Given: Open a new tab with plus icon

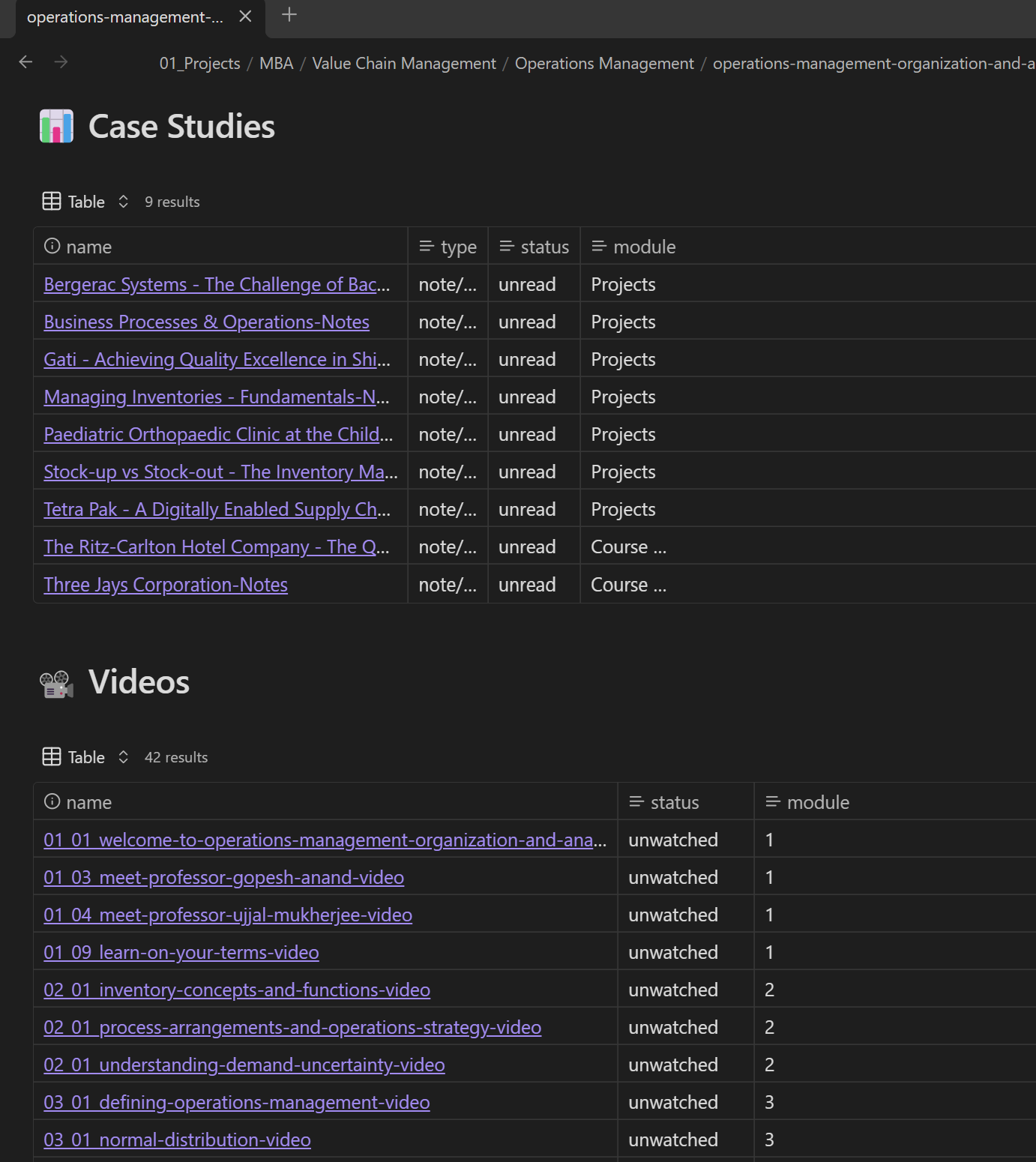Looking at the screenshot, I should 289,15.
